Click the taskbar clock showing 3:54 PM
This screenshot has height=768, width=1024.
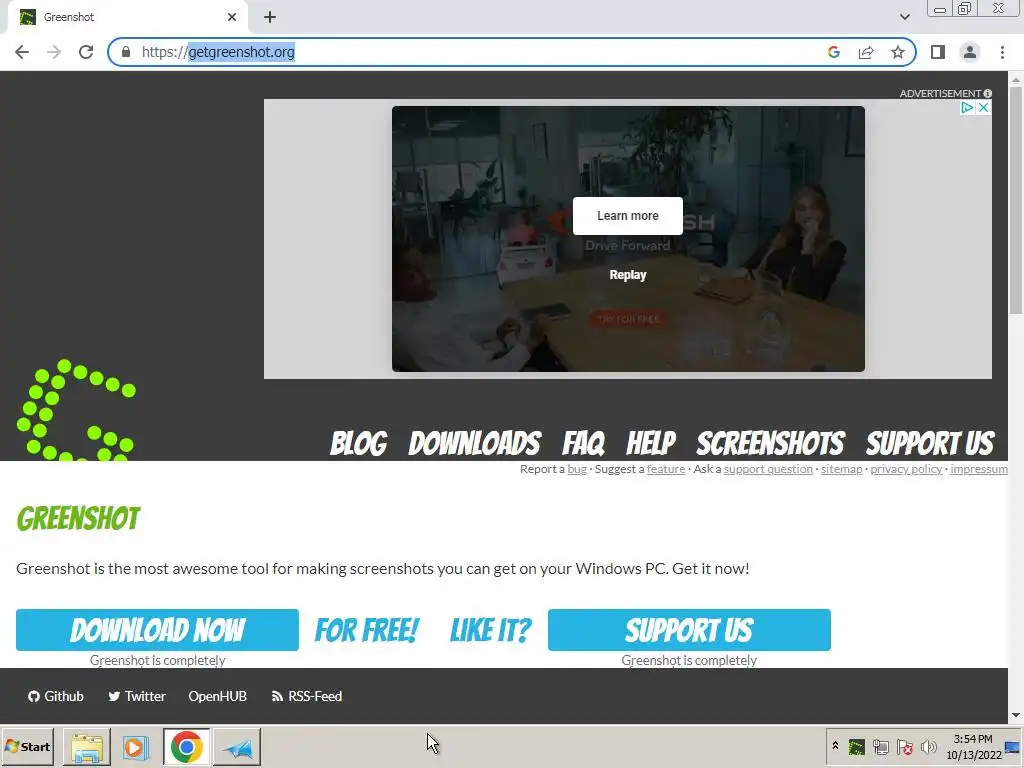tap(973, 746)
